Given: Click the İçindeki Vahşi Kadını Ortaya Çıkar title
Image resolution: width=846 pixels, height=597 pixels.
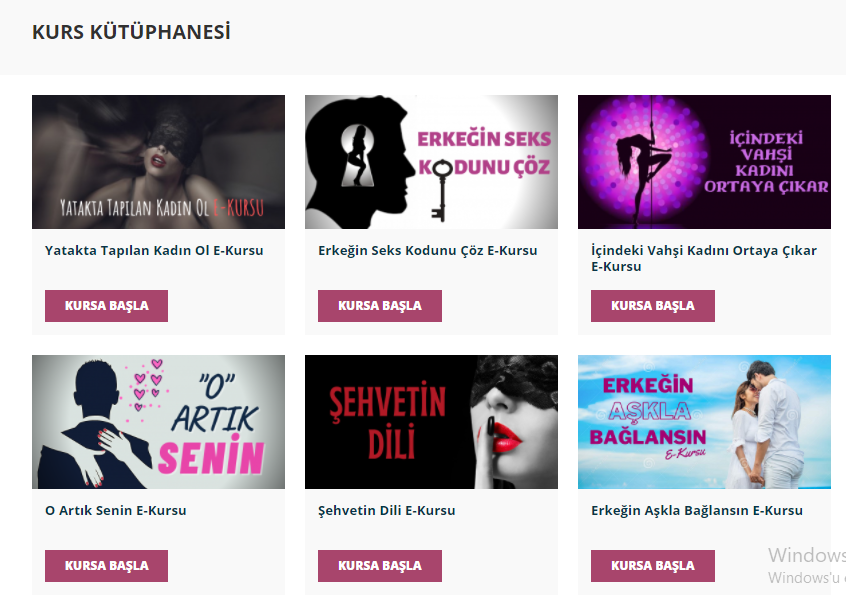Looking at the screenshot, I should coord(704,258).
